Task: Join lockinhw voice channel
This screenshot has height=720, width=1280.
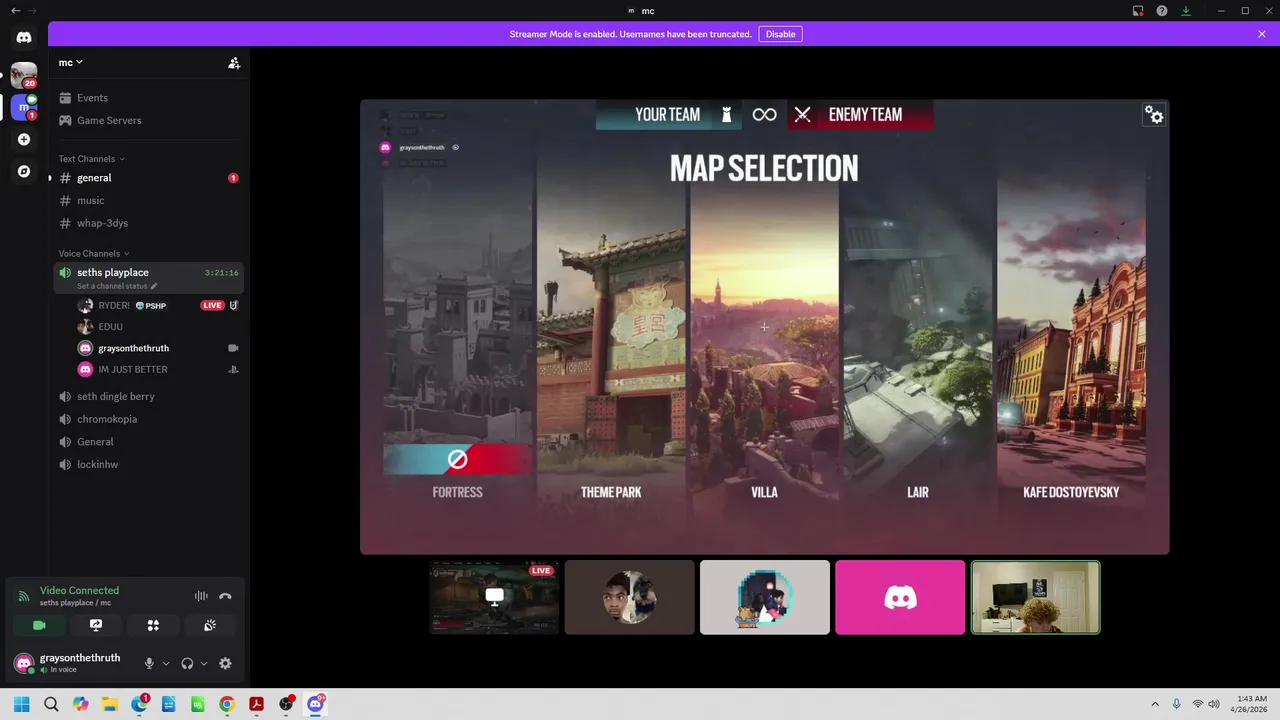Action: click(148, 464)
